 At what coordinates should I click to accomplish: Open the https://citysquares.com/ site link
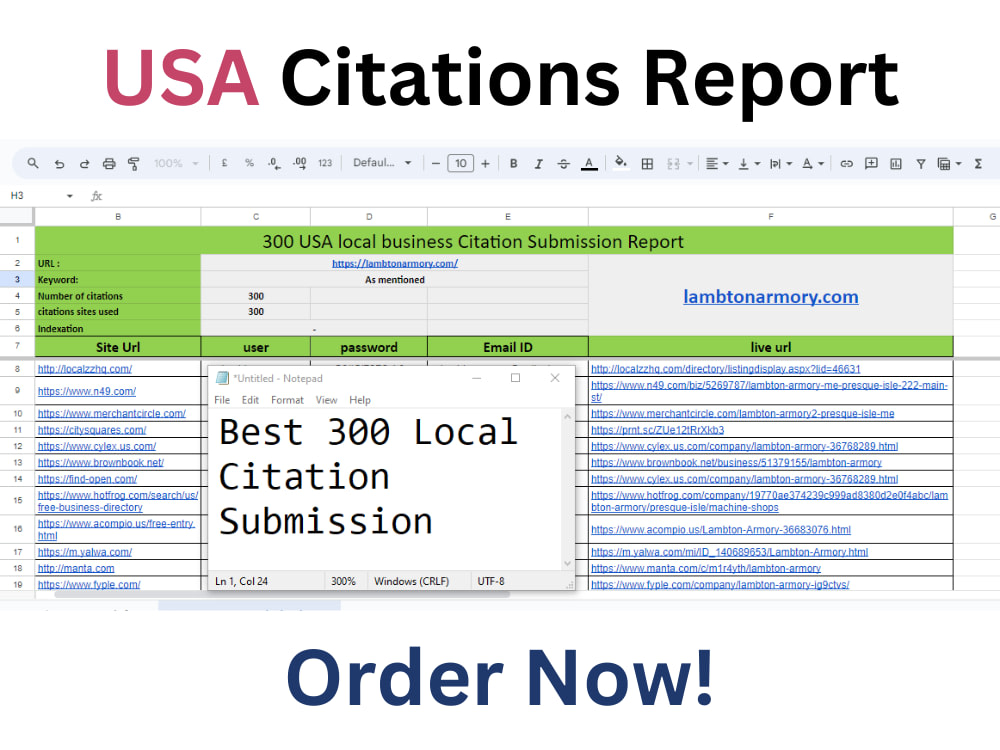pos(92,430)
